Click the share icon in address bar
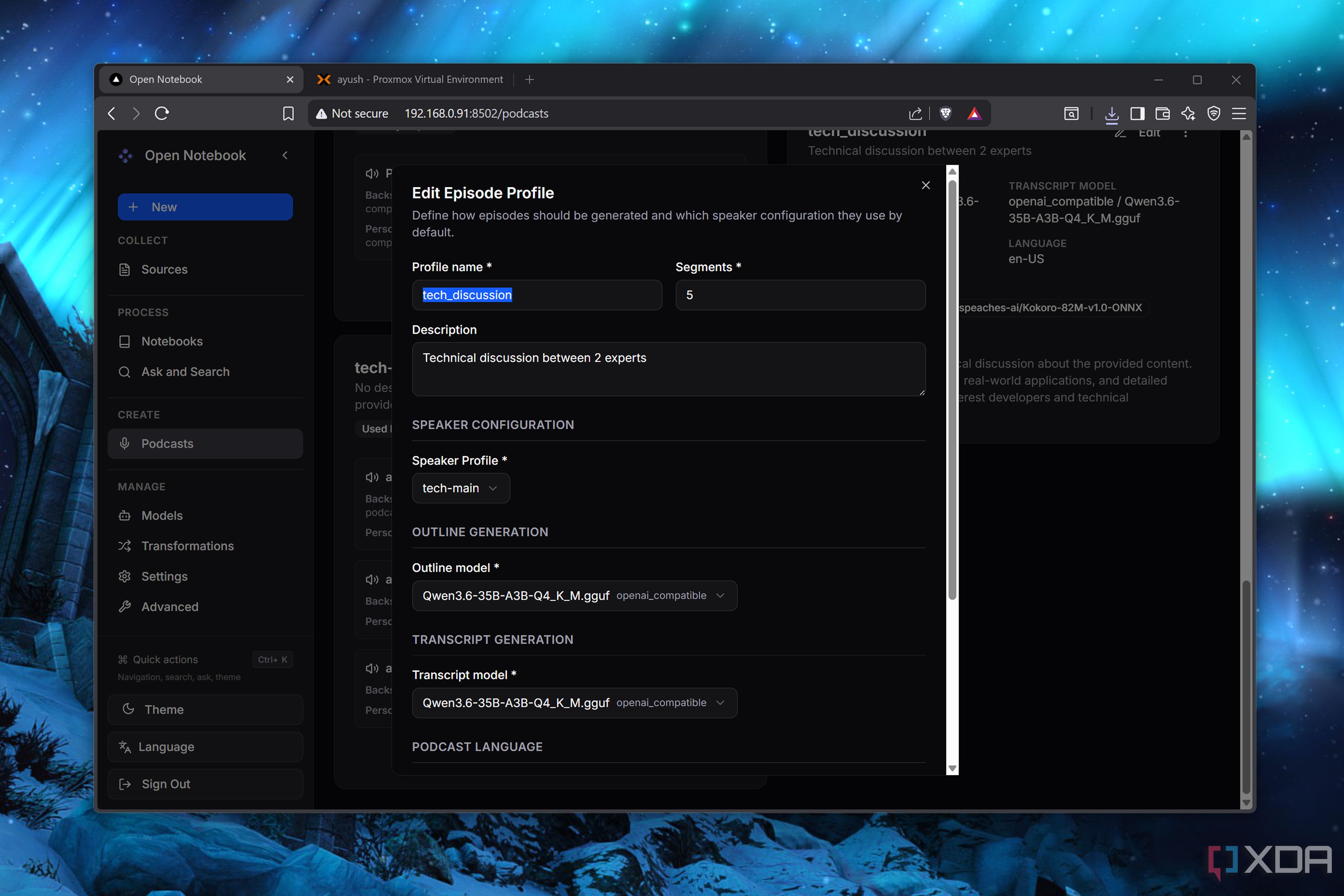Image resolution: width=1344 pixels, height=896 pixels. (915, 113)
